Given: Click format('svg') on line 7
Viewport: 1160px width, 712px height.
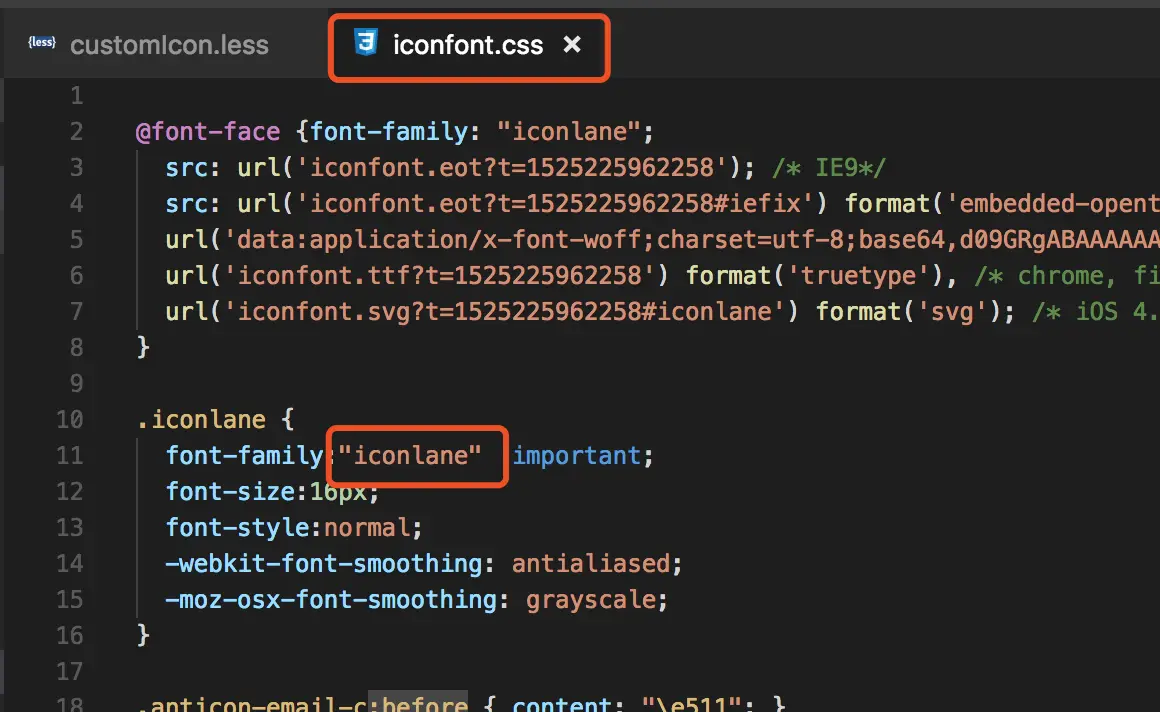Looking at the screenshot, I should pyautogui.click(x=908, y=312).
